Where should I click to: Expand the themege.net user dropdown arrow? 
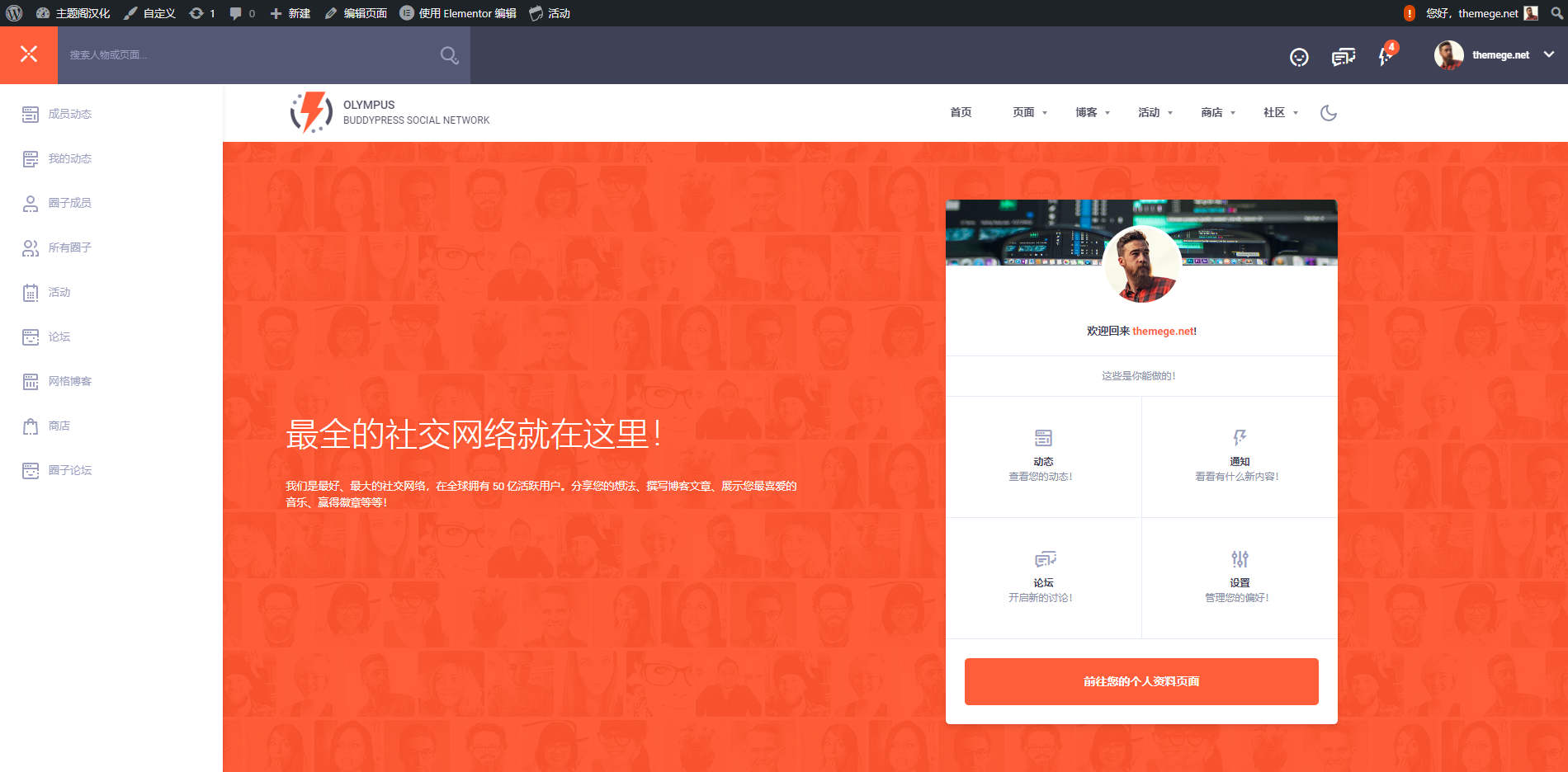[1549, 54]
